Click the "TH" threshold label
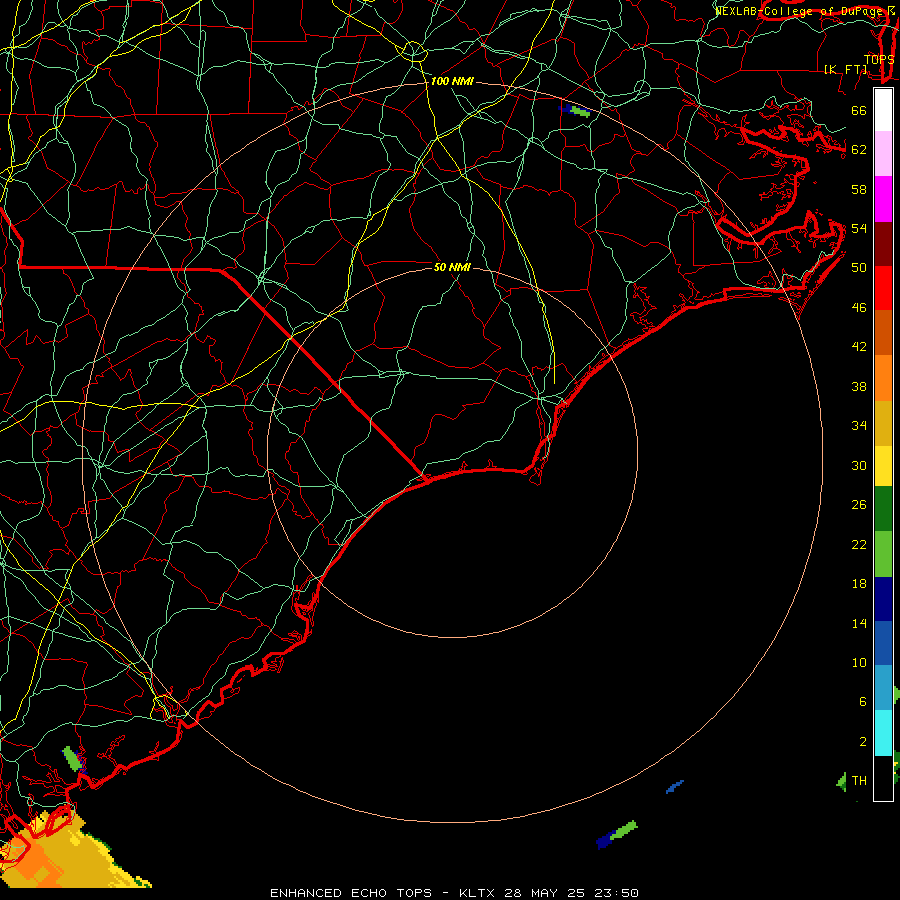This screenshot has height=900, width=900. (859, 781)
